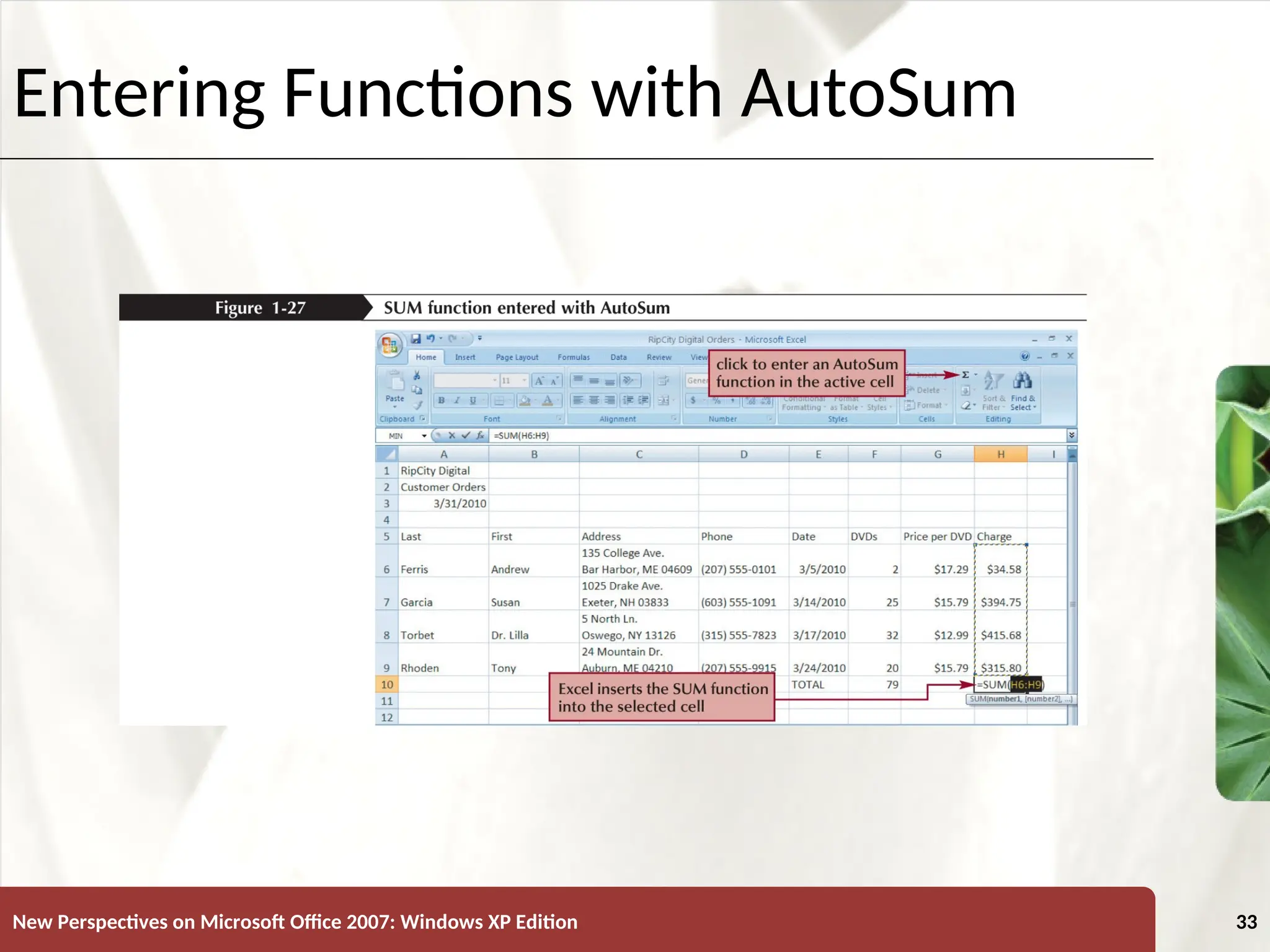1270x952 pixels.
Task: Select Top Align icon
Action: click(x=578, y=380)
